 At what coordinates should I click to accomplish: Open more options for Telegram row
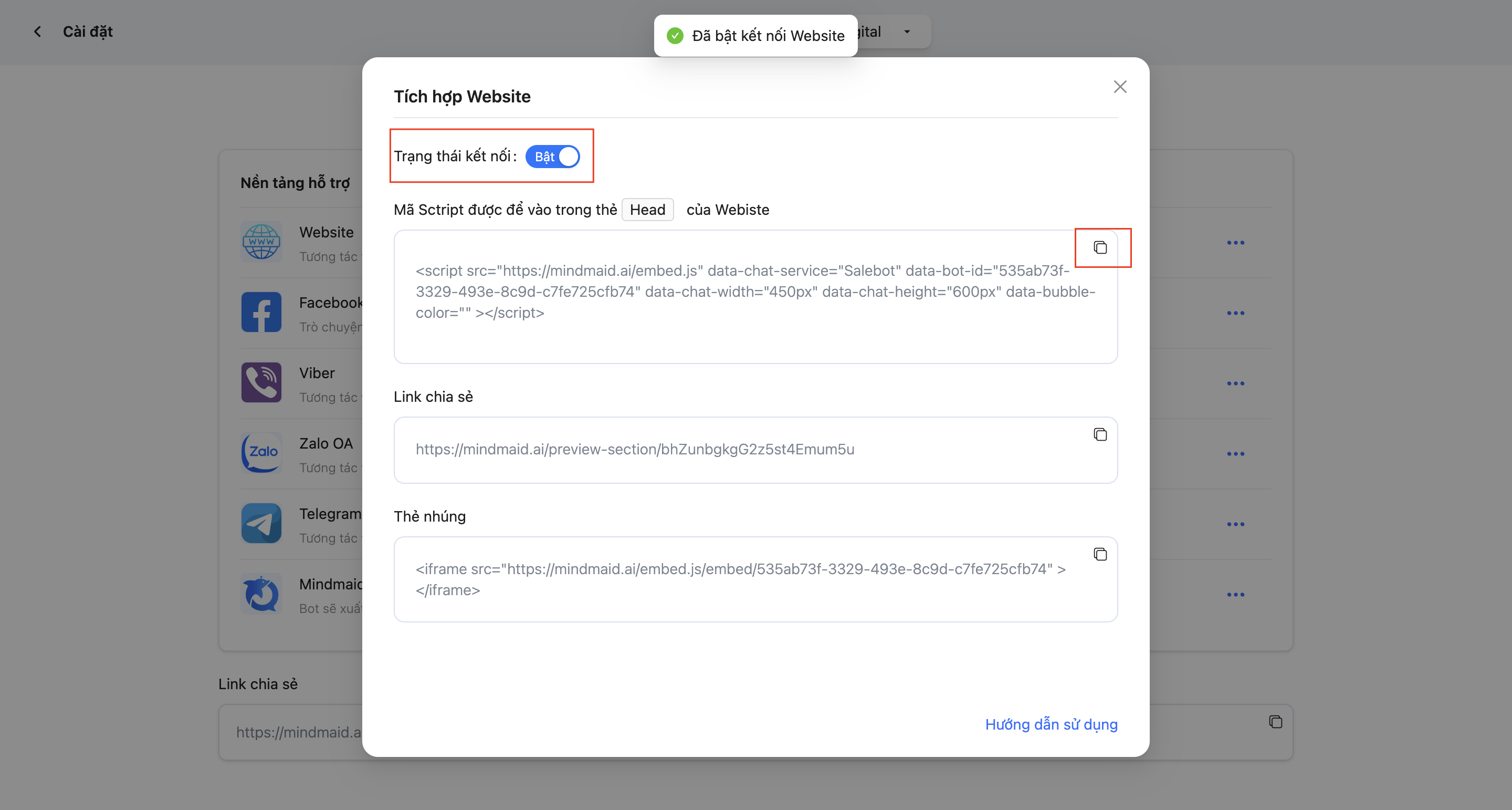tap(1235, 524)
